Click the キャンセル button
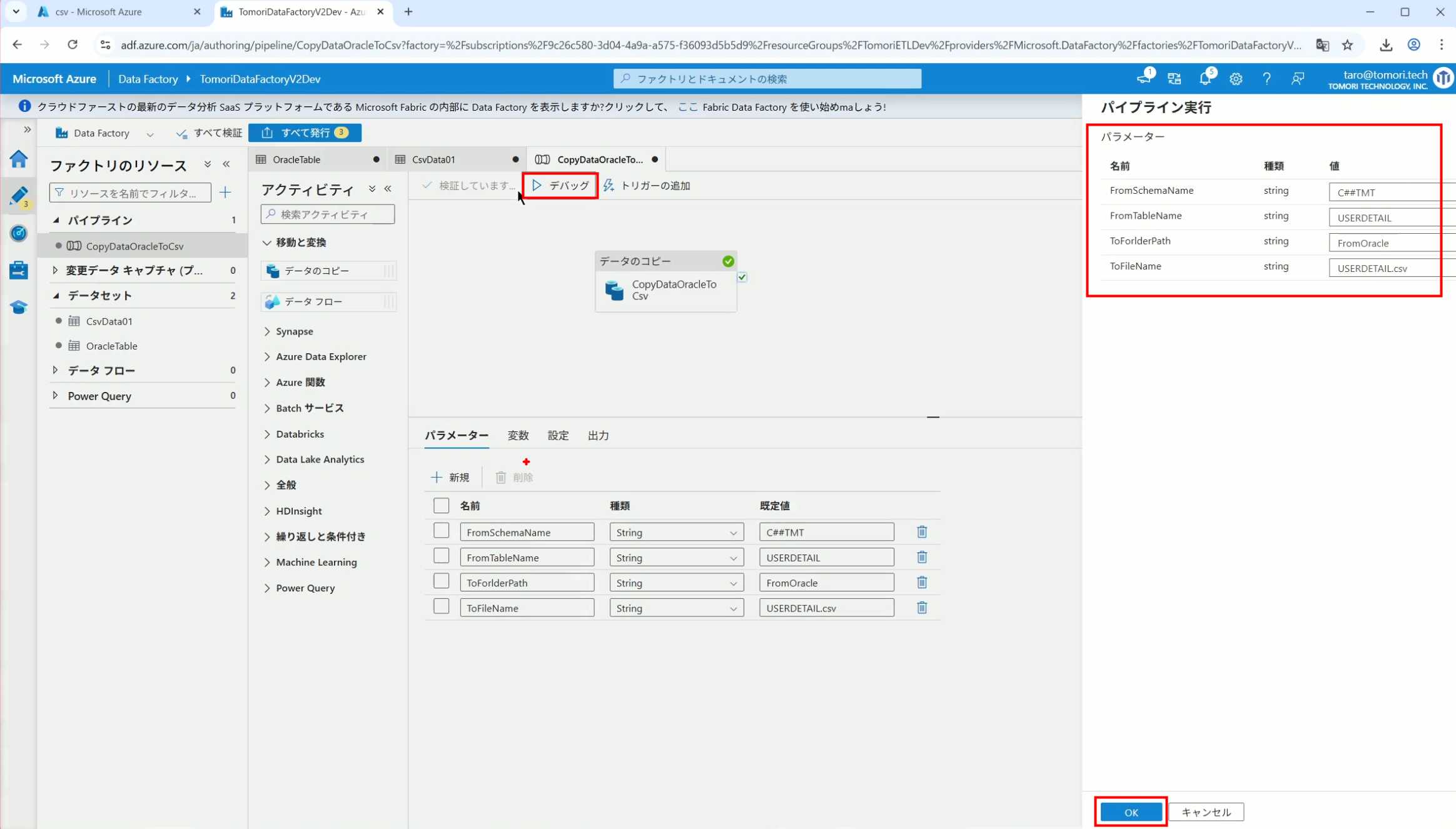 pos(1206,812)
